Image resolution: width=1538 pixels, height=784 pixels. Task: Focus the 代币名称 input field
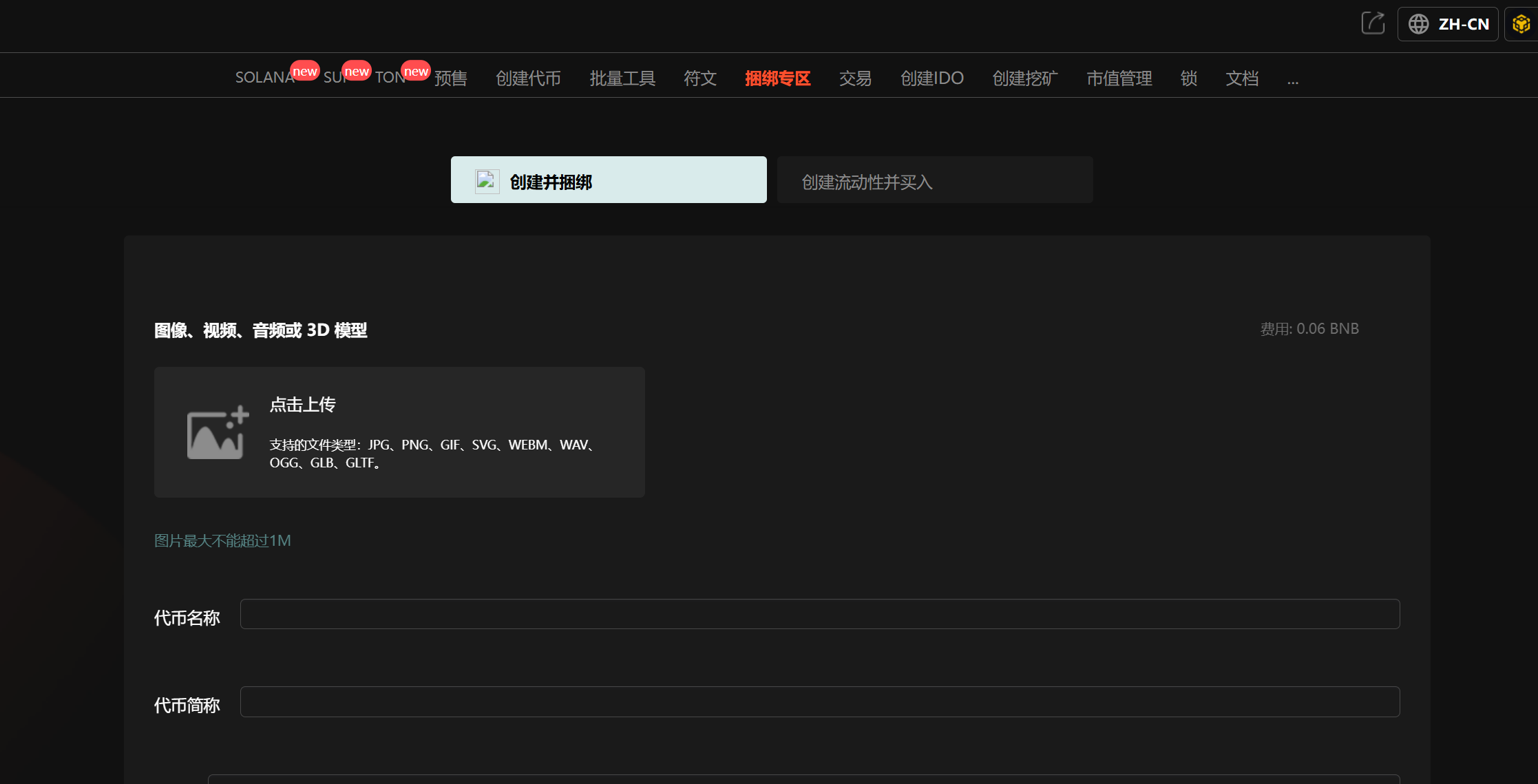click(819, 614)
